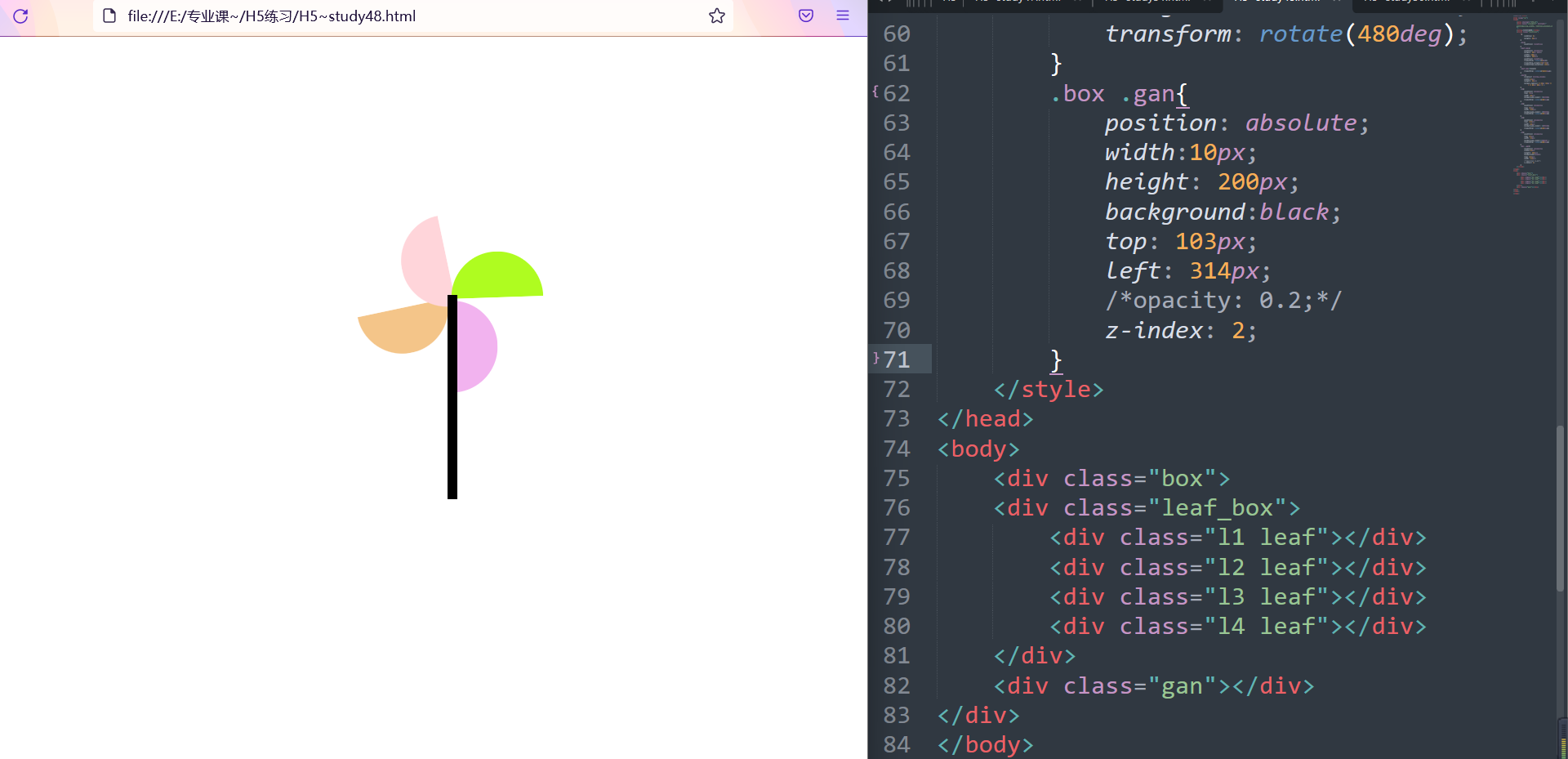
Task: Open the browser hamburger menu
Action: tap(843, 16)
